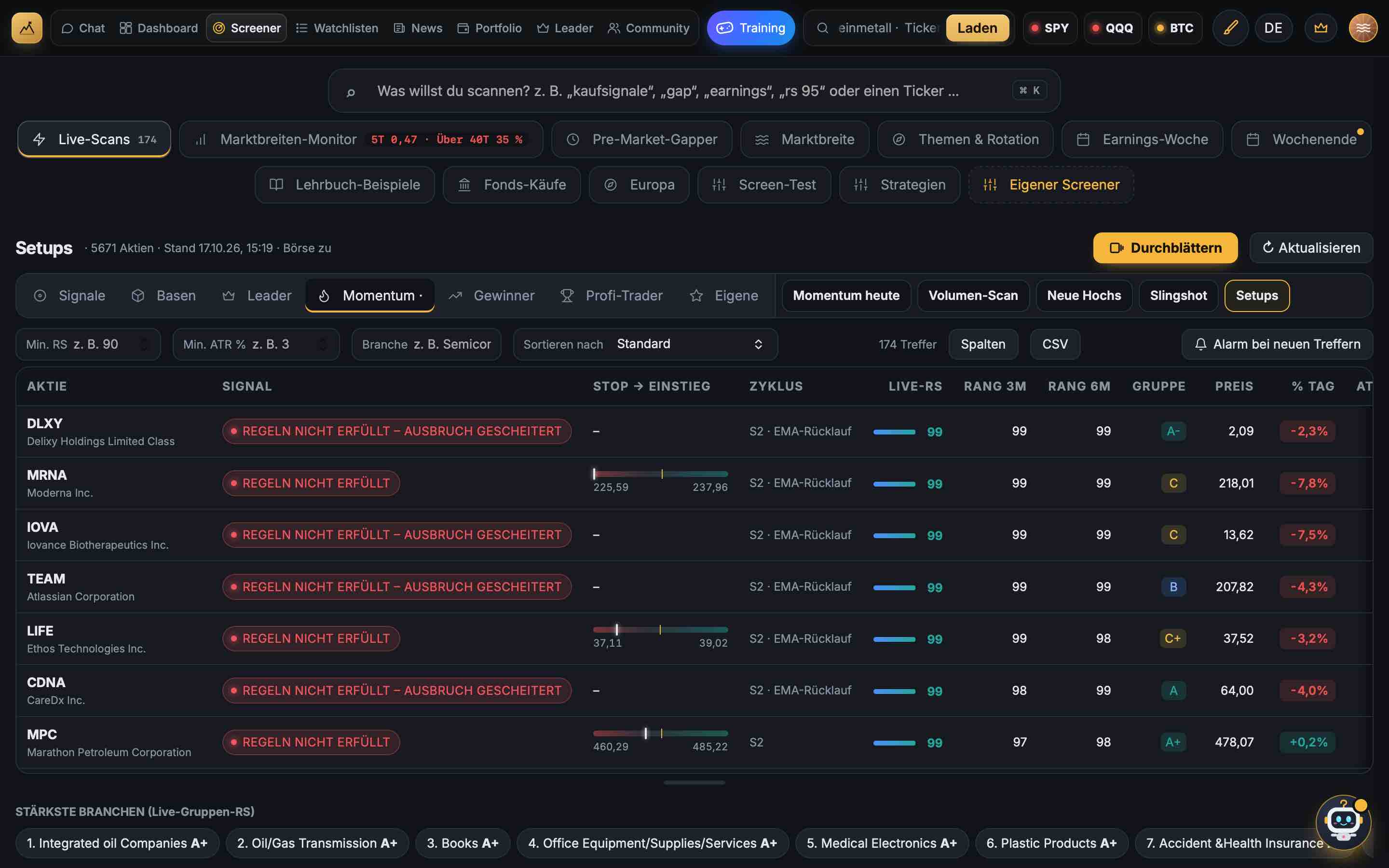Viewport: 1389px width, 868px height.
Task: Open the Eigener Screener tab
Action: tap(1051, 184)
